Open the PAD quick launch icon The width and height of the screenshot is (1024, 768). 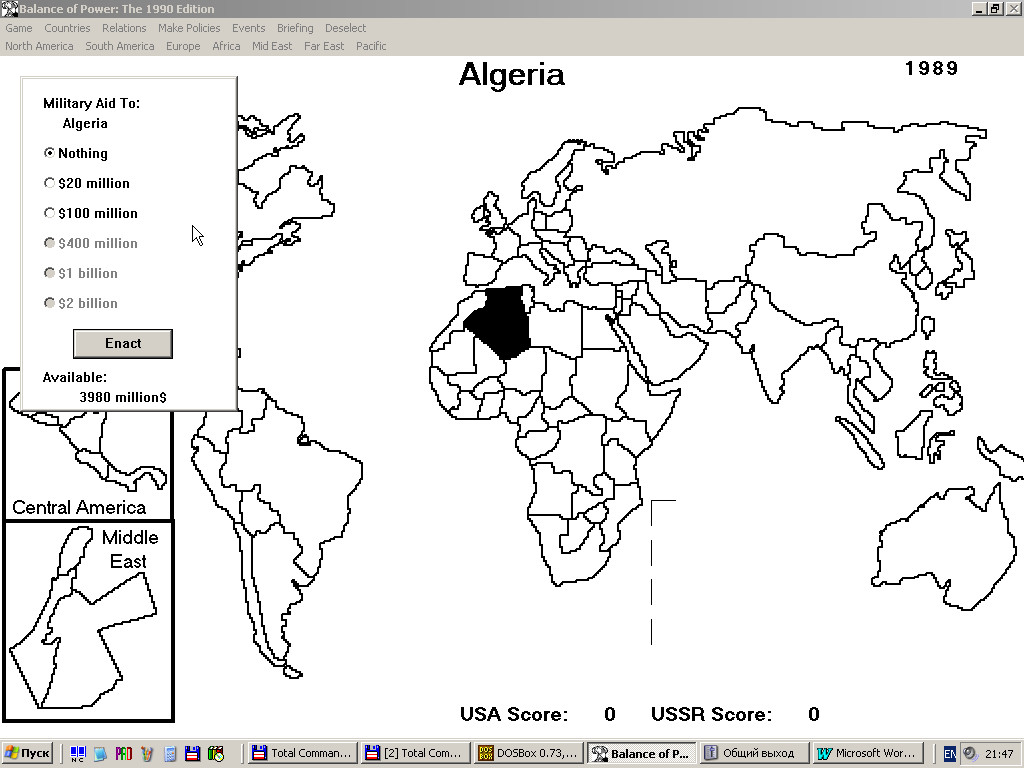click(123, 754)
